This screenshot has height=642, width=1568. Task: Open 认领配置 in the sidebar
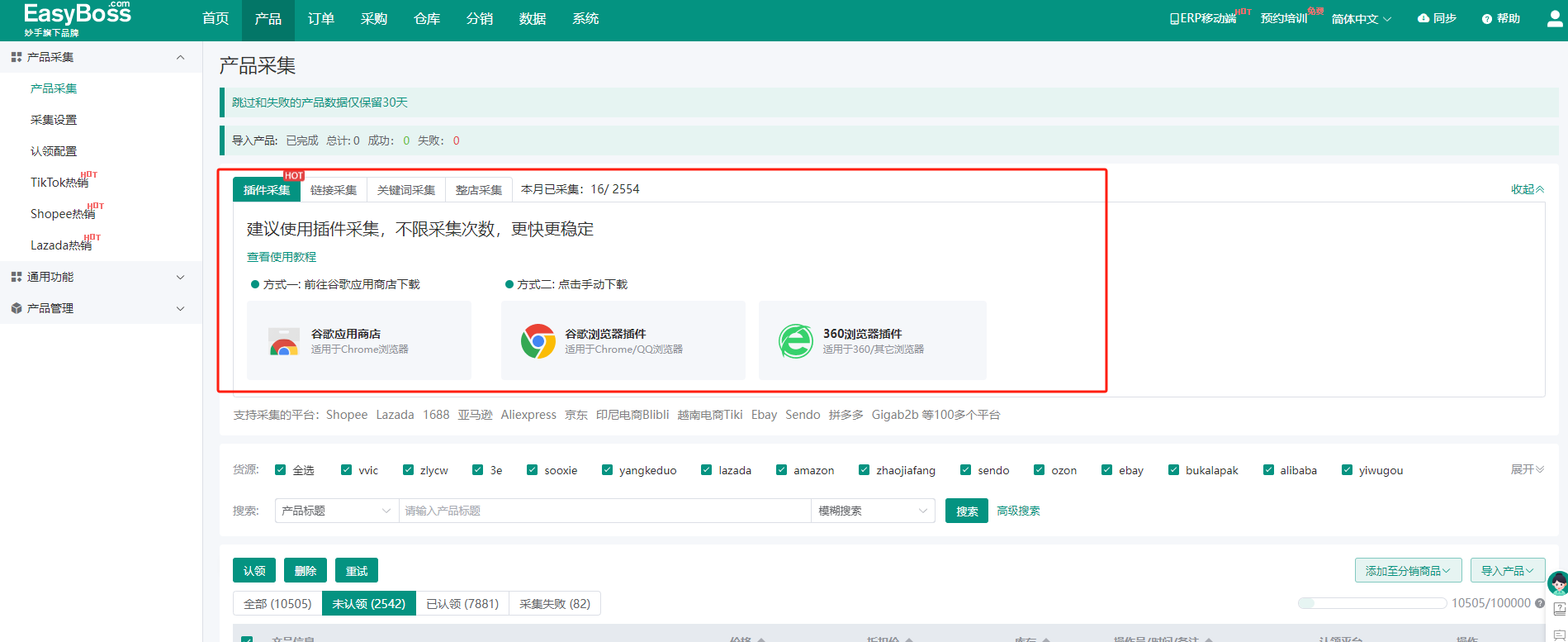tap(54, 151)
